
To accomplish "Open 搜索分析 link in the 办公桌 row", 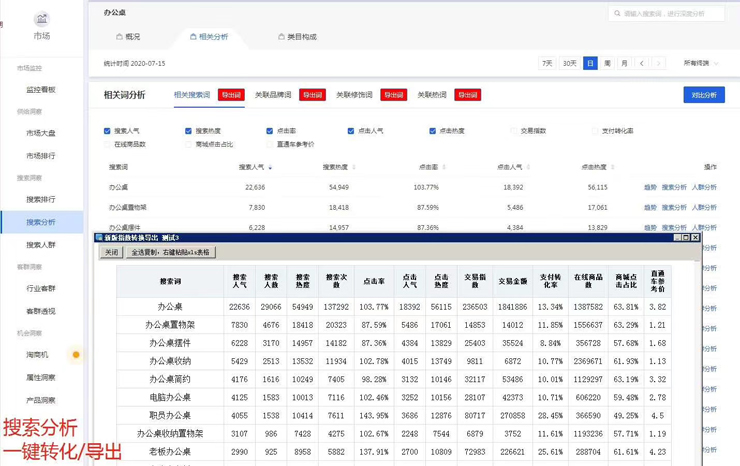I will pyautogui.click(x=674, y=187).
